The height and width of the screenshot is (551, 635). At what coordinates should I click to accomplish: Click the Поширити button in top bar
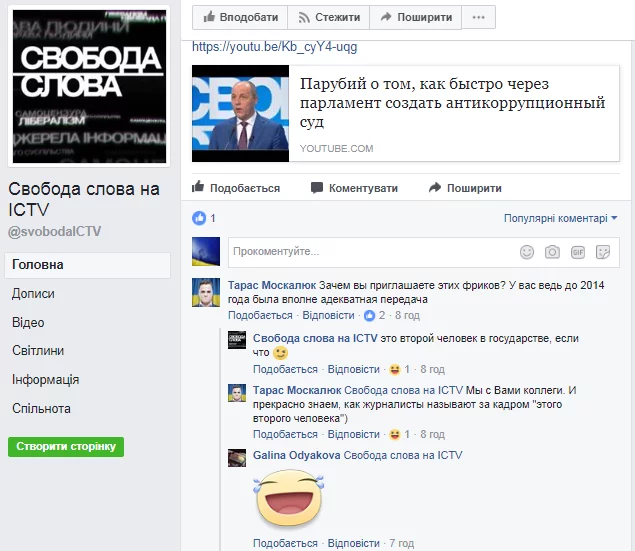[x=416, y=17]
